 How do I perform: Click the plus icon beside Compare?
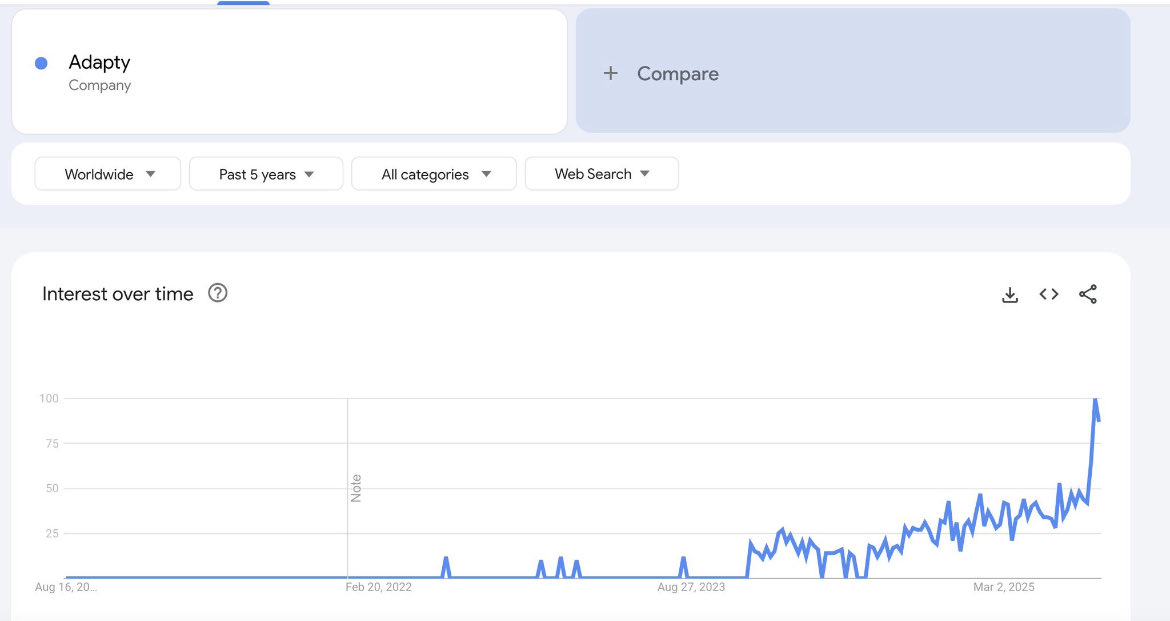point(610,73)
